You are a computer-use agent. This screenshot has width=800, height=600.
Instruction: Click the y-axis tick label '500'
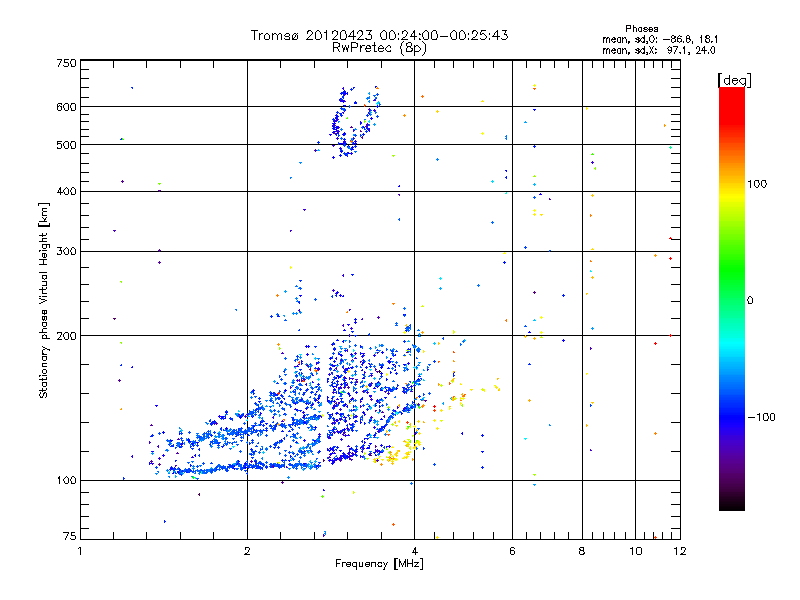click(66, 145)
